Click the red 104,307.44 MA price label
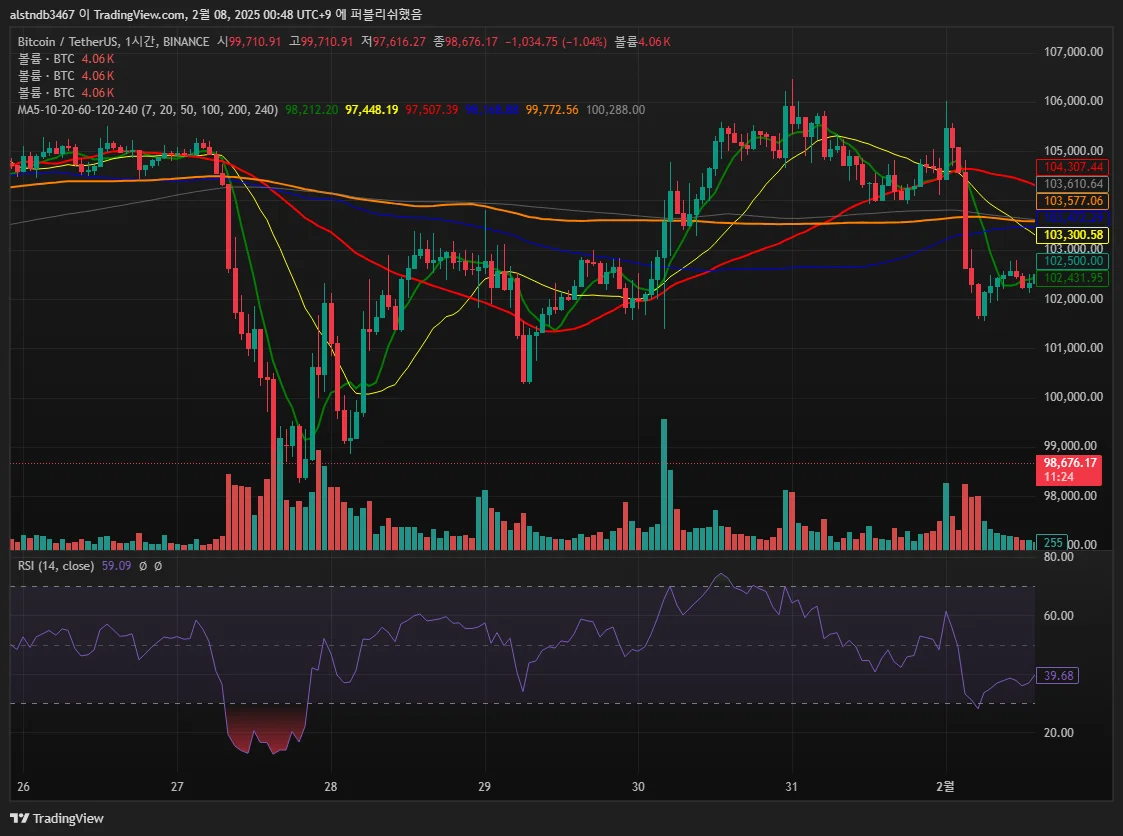This screenshot has height=836, width=1123. click(1072, 167)
